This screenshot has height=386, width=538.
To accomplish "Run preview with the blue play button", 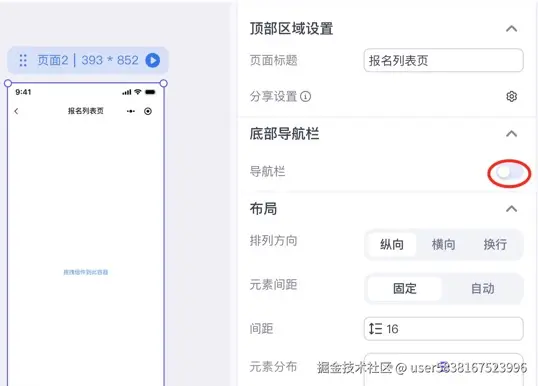I will point(153,60).
